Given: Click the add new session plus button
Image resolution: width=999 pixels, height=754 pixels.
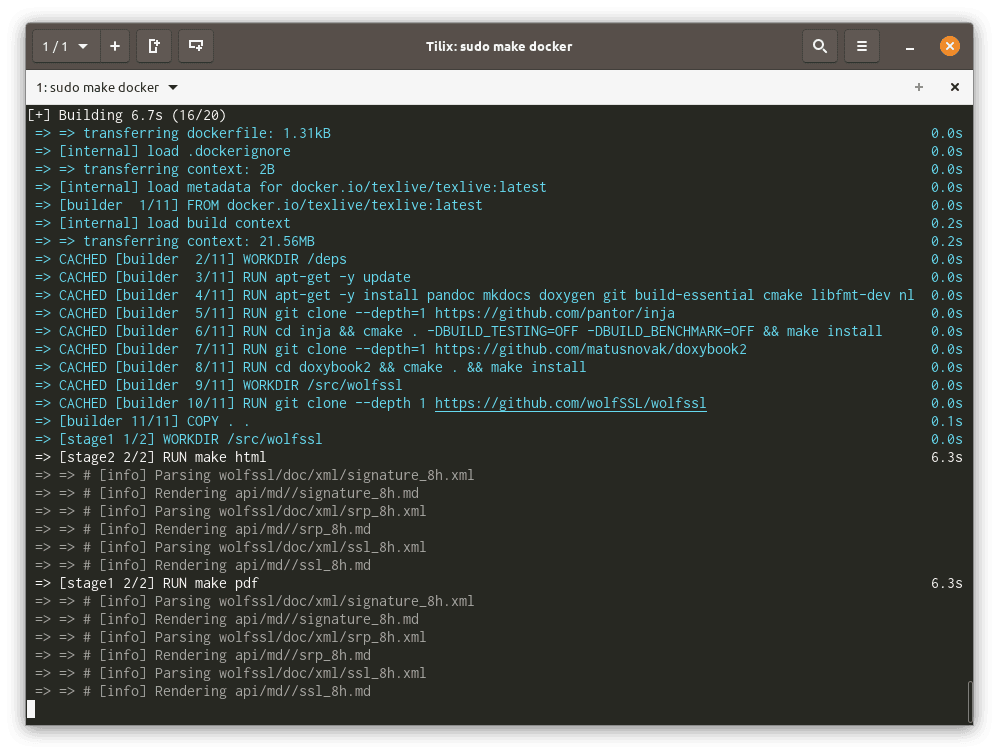Looking at the screenshot, I should tap(115, 46).
